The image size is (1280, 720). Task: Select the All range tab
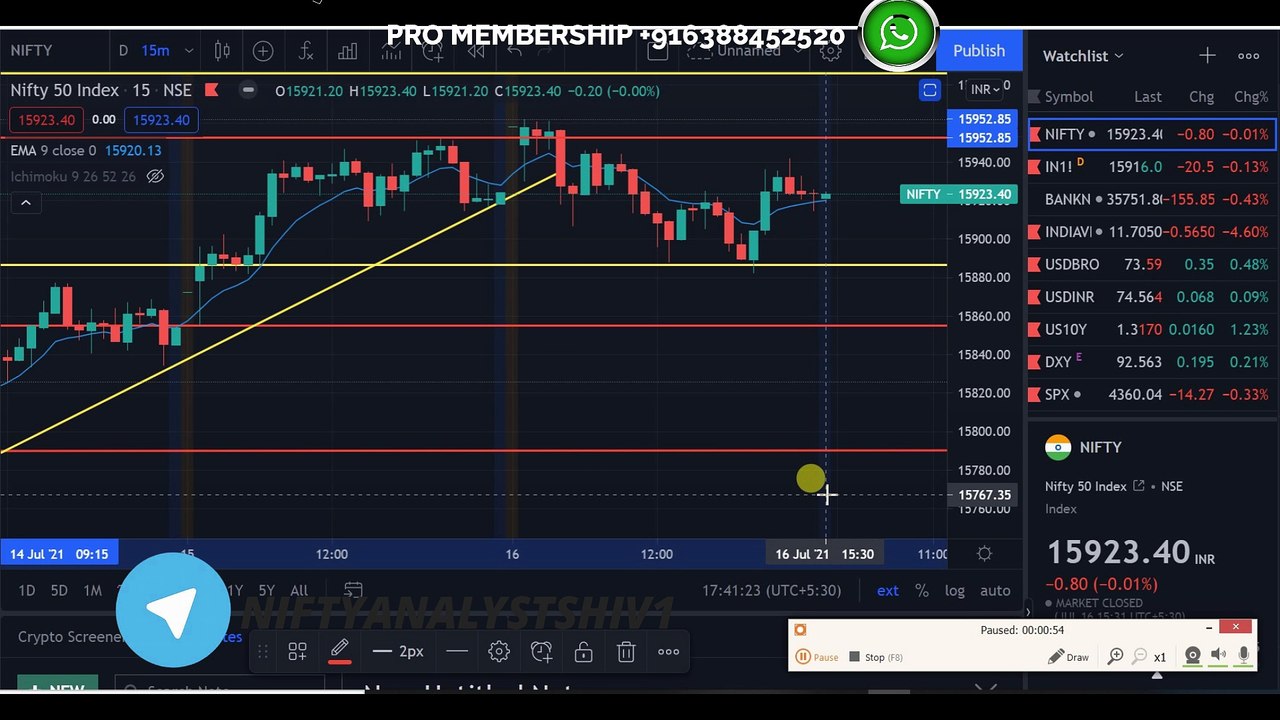click(299, 590)
